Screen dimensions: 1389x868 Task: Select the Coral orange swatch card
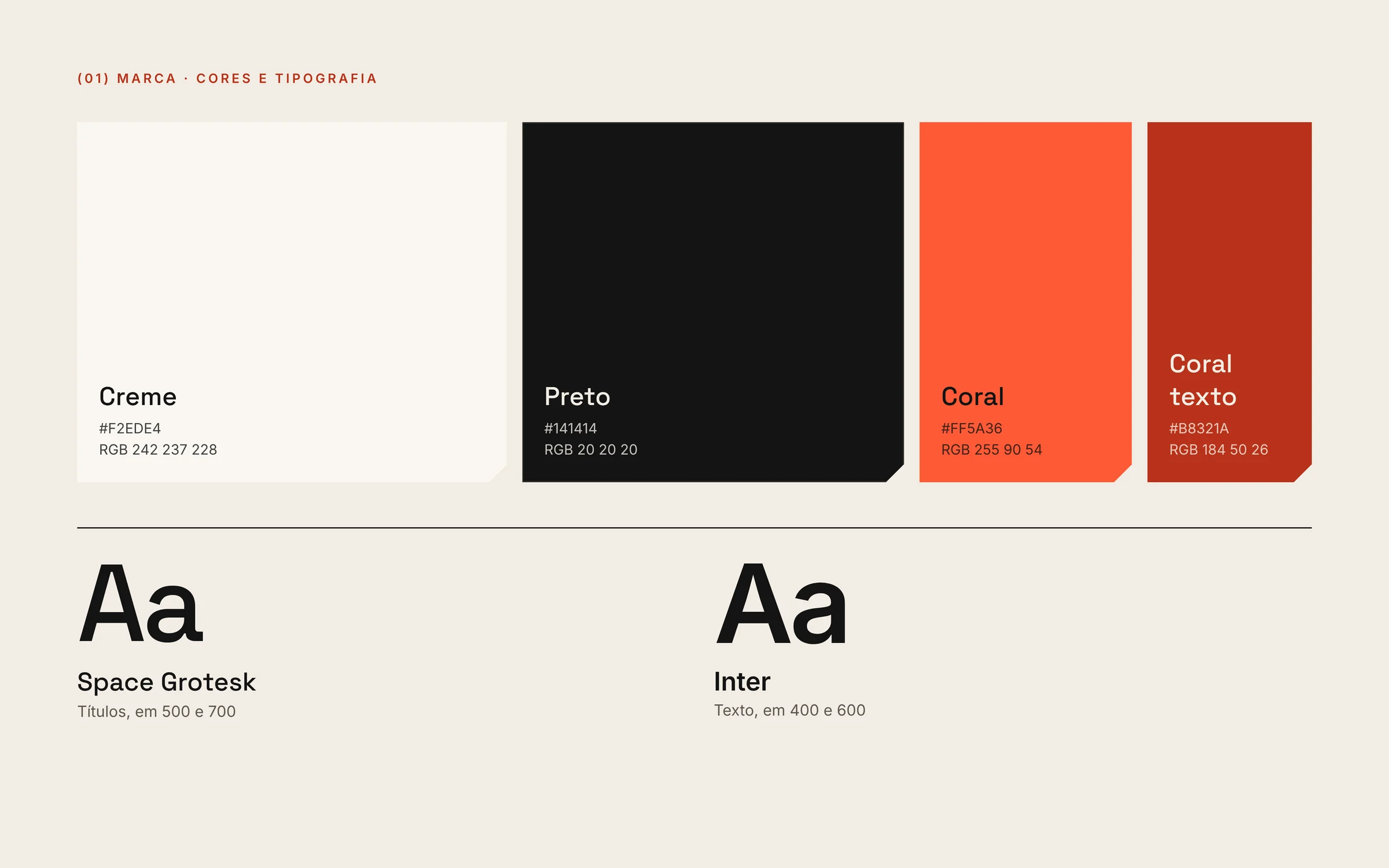pos(1025,301)
